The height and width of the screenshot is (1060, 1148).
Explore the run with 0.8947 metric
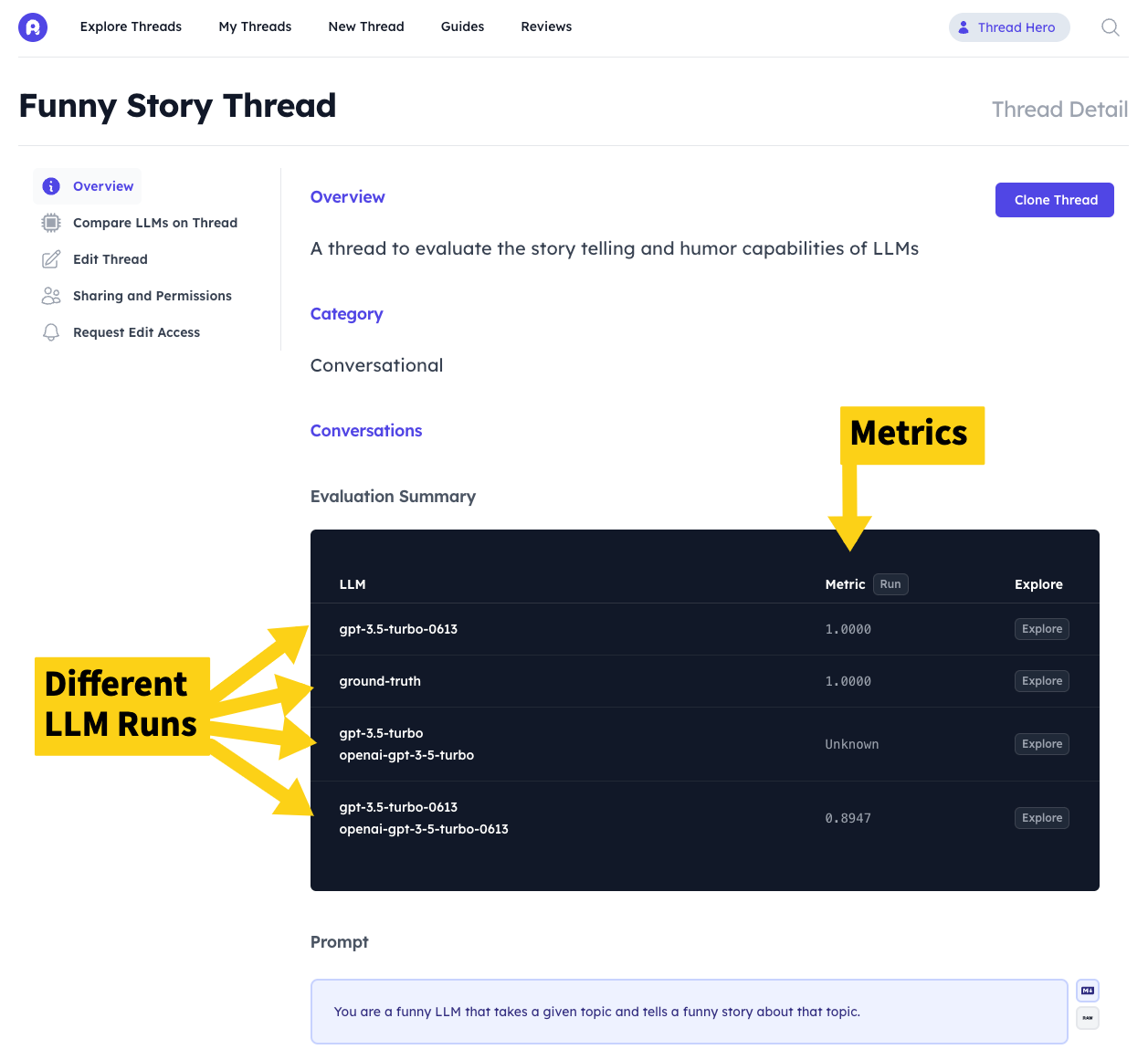1041,818
